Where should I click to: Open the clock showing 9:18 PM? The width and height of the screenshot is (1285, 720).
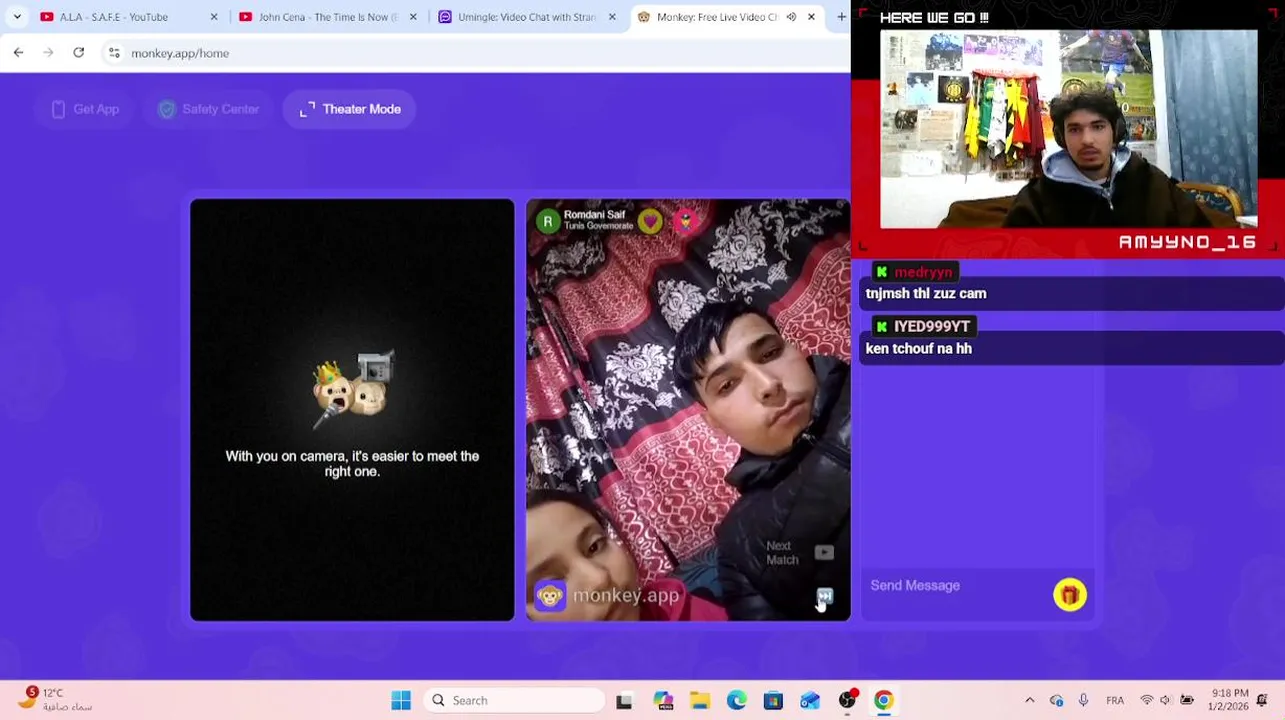tap(1227, 700)
